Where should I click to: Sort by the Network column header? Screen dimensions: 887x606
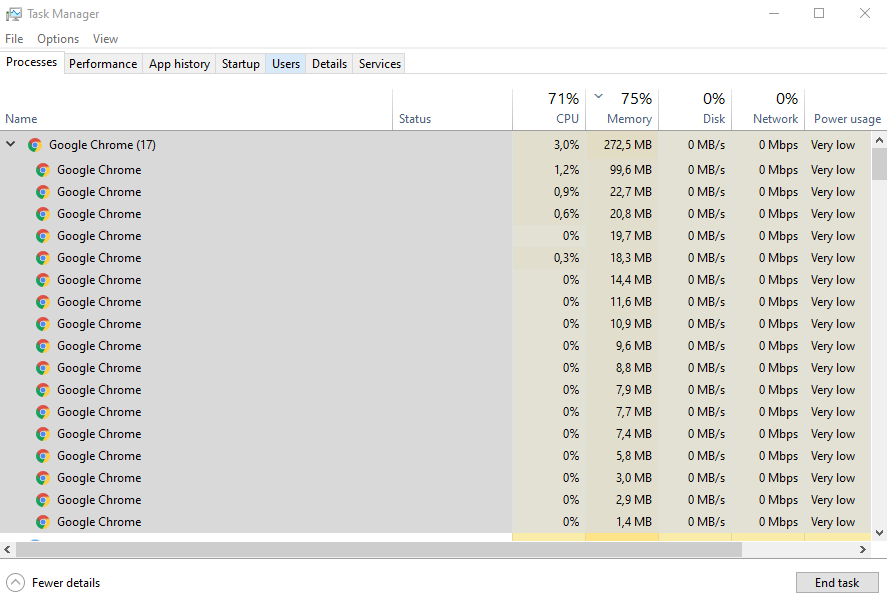(x=768, y=110)
